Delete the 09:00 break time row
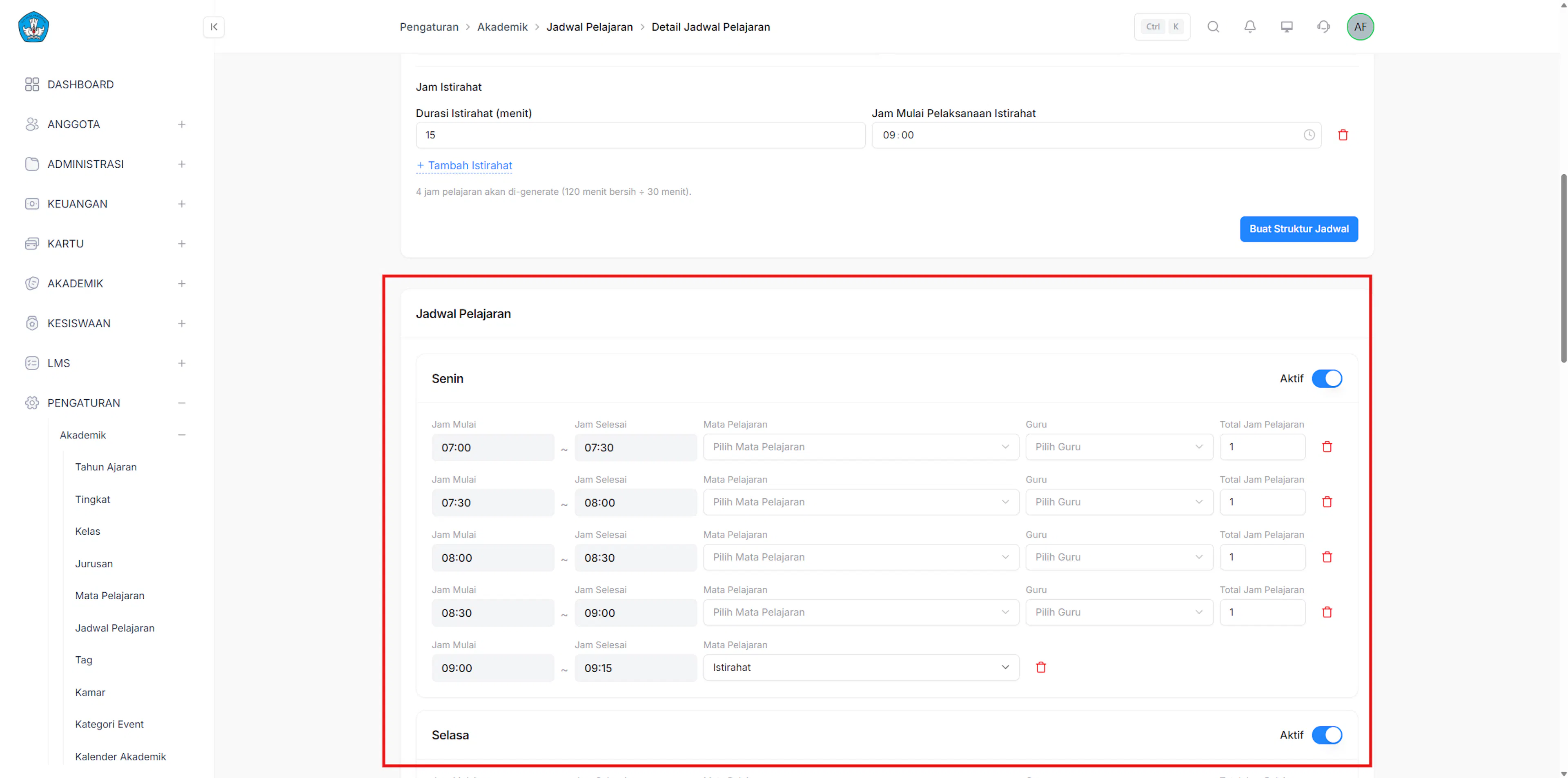Screen dimensions: 1568x778 [1343, 135]
